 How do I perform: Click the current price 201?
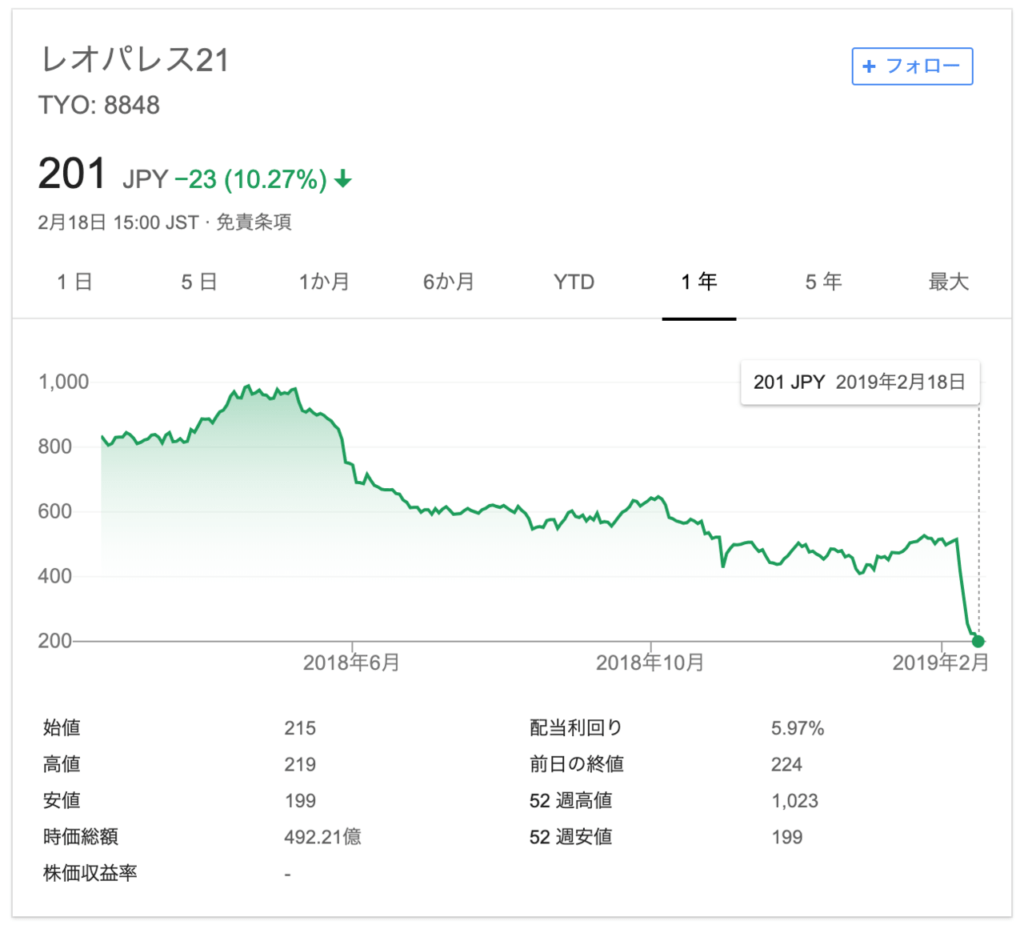point(72,174)
